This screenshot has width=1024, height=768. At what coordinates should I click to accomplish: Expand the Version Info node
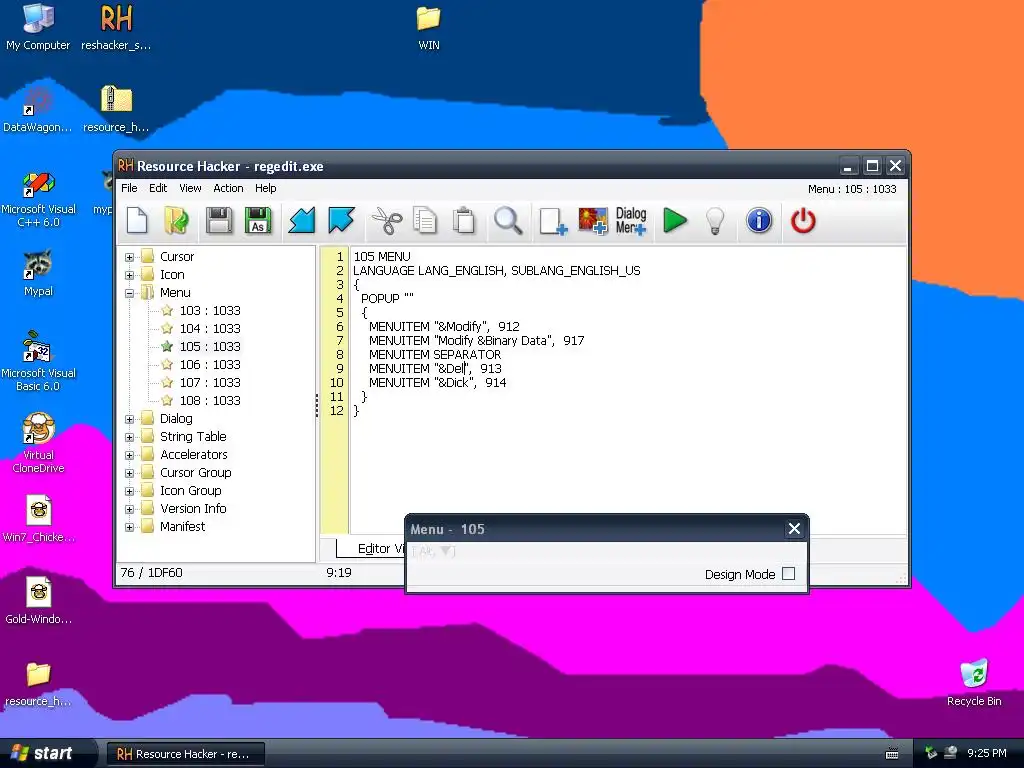tap(129, 509)
